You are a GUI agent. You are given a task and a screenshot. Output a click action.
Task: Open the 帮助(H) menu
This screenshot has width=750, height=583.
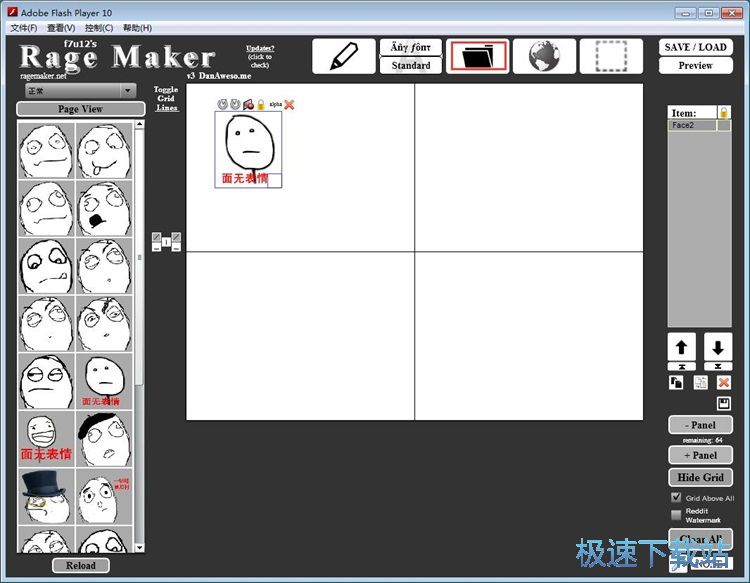(137, 28)
